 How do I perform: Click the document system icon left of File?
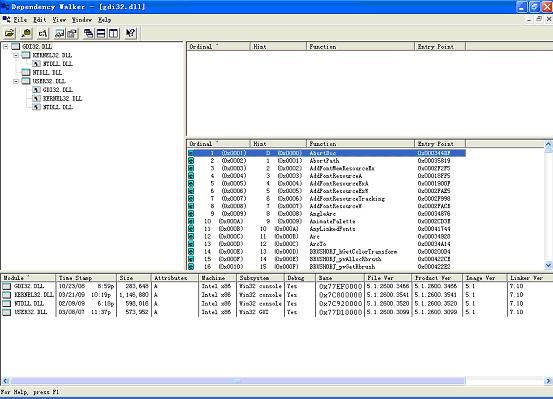(x=6, y=19)
